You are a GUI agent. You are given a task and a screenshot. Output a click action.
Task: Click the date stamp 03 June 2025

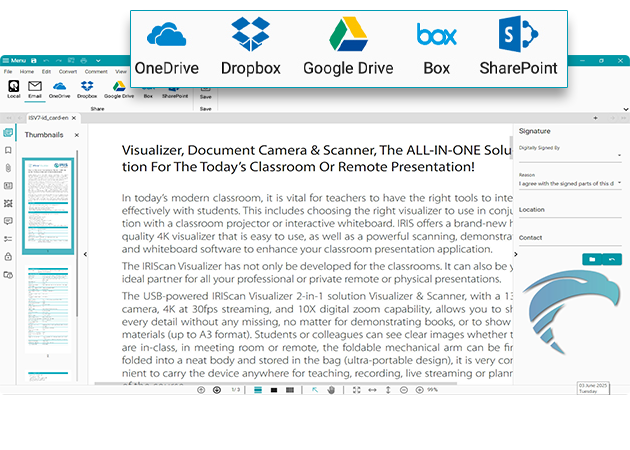point(593,388)
